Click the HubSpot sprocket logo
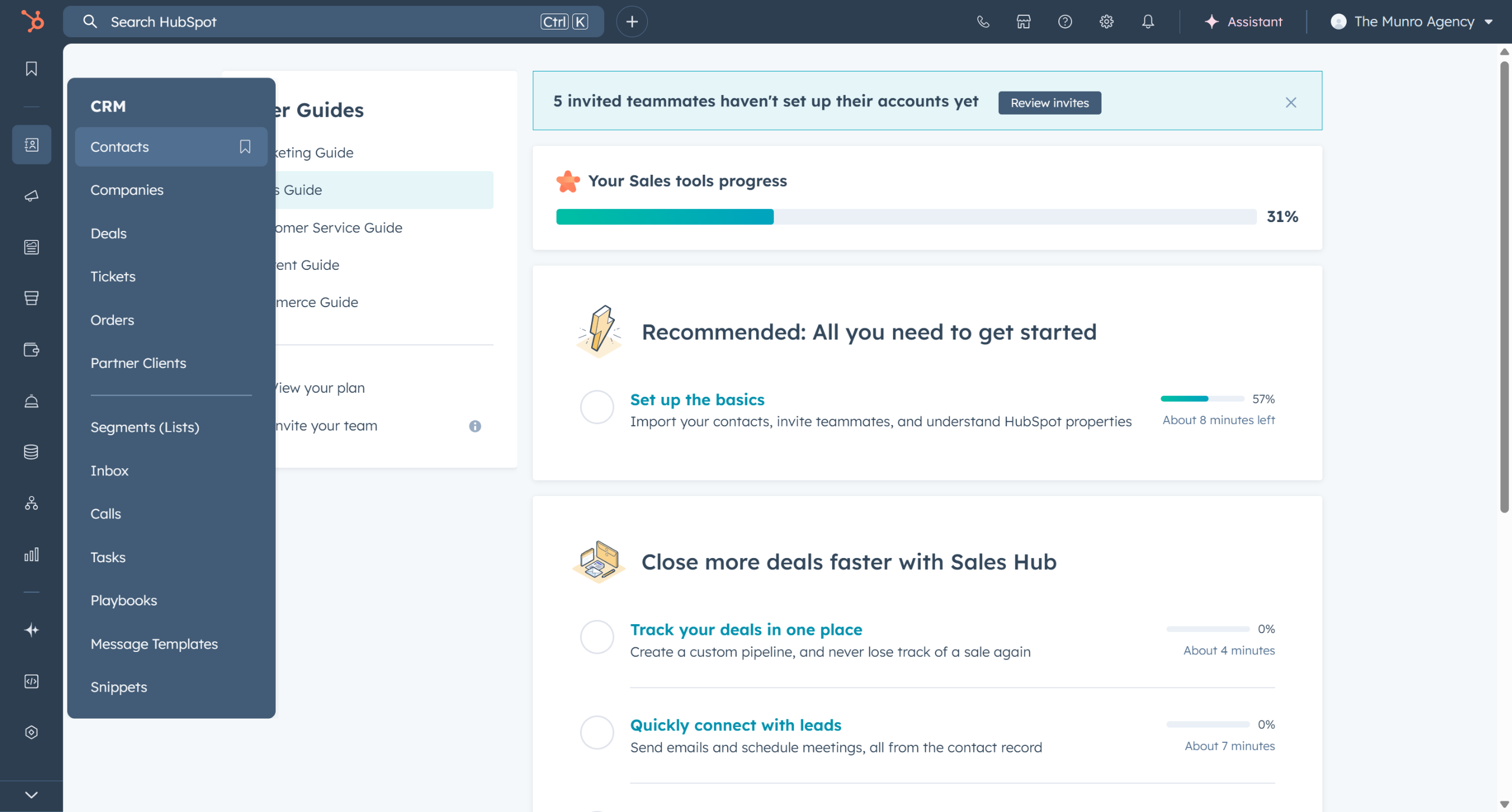Screen dimensions: 1512x812 click(x=32, y=21)
